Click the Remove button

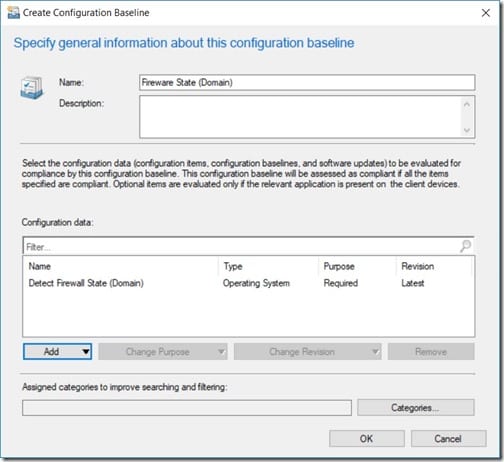[431, 352]
